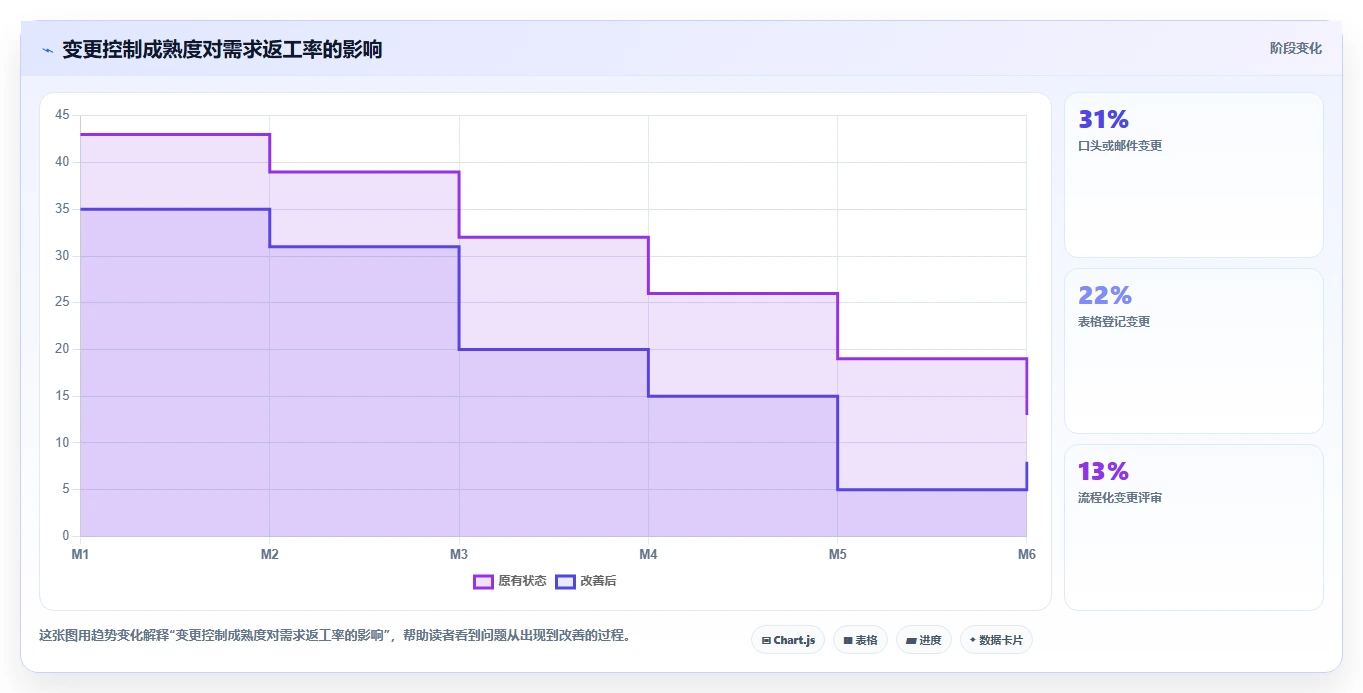The height and width of the screenshot is (693, 1363).
Task: Click the M4 axis label
Action: 648,554
